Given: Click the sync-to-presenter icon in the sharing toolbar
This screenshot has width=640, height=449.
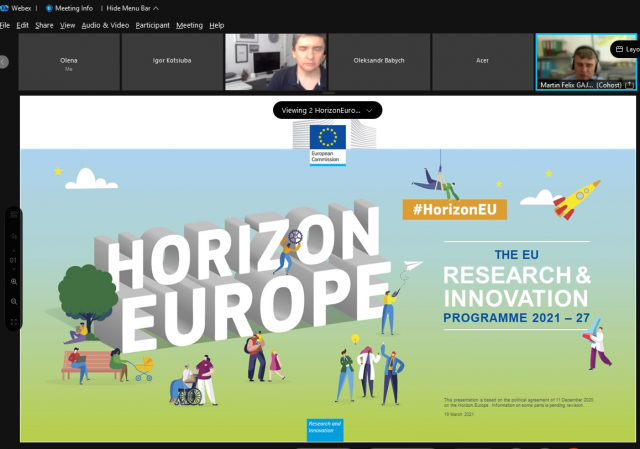Looking at the screenshot, I should [13, 236].
